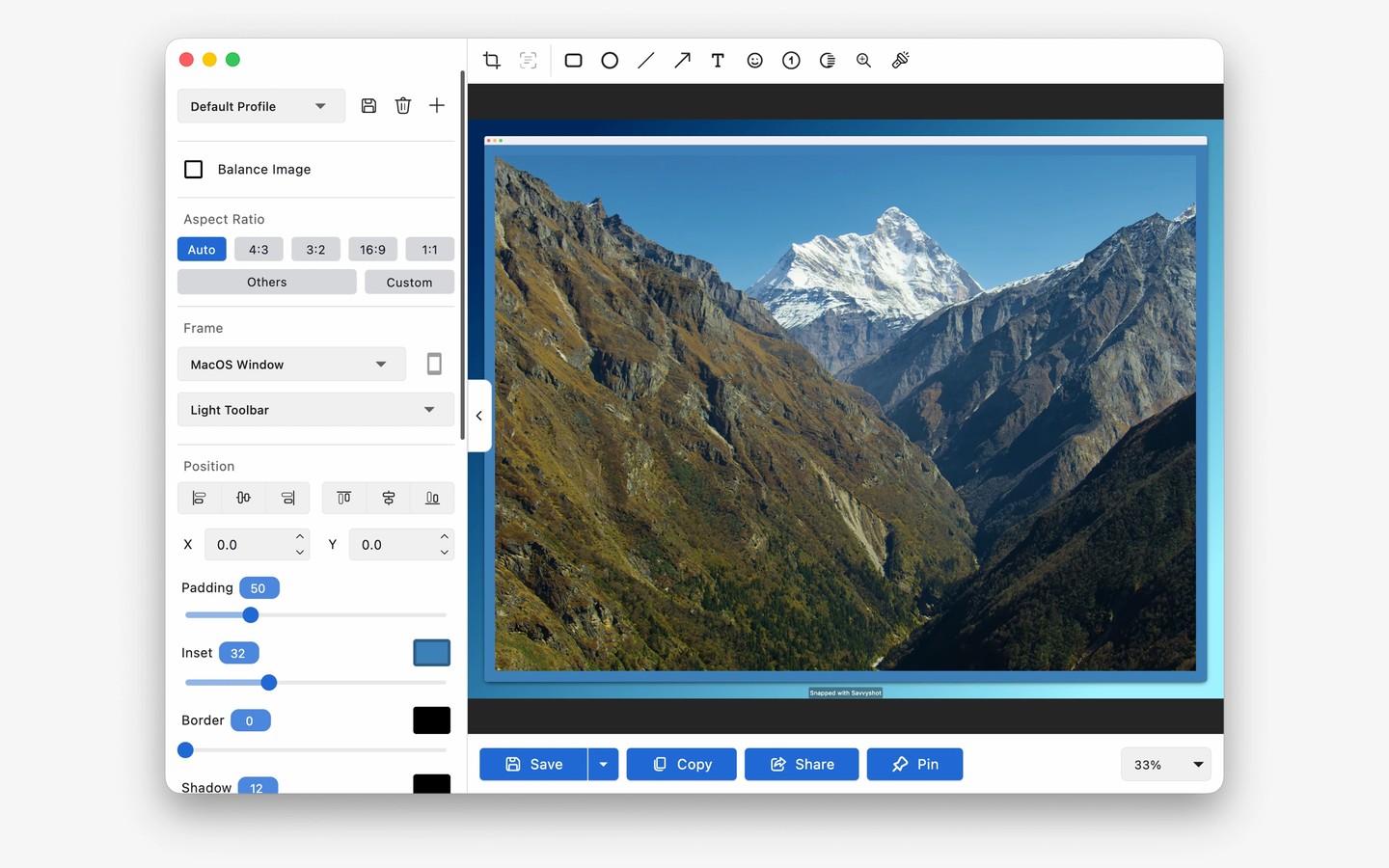The width and height of the screenshot is (1389, 868).
Task: Open the MacOS Window frame dropdown
Action: pos(291,365)
